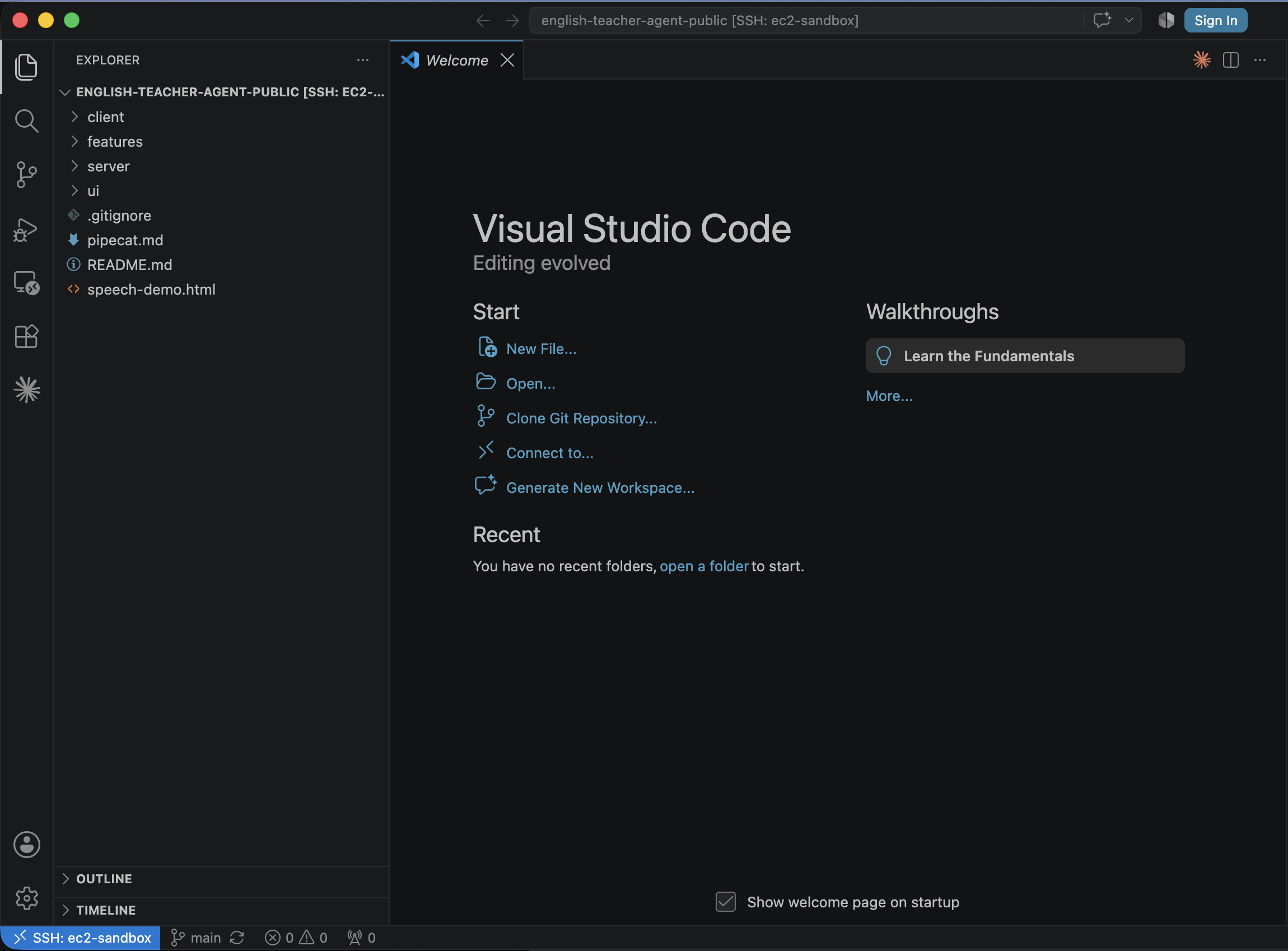Screen dimensions: 1288x951
Task: Open the Manage gear icon
Action: (26, 898)
